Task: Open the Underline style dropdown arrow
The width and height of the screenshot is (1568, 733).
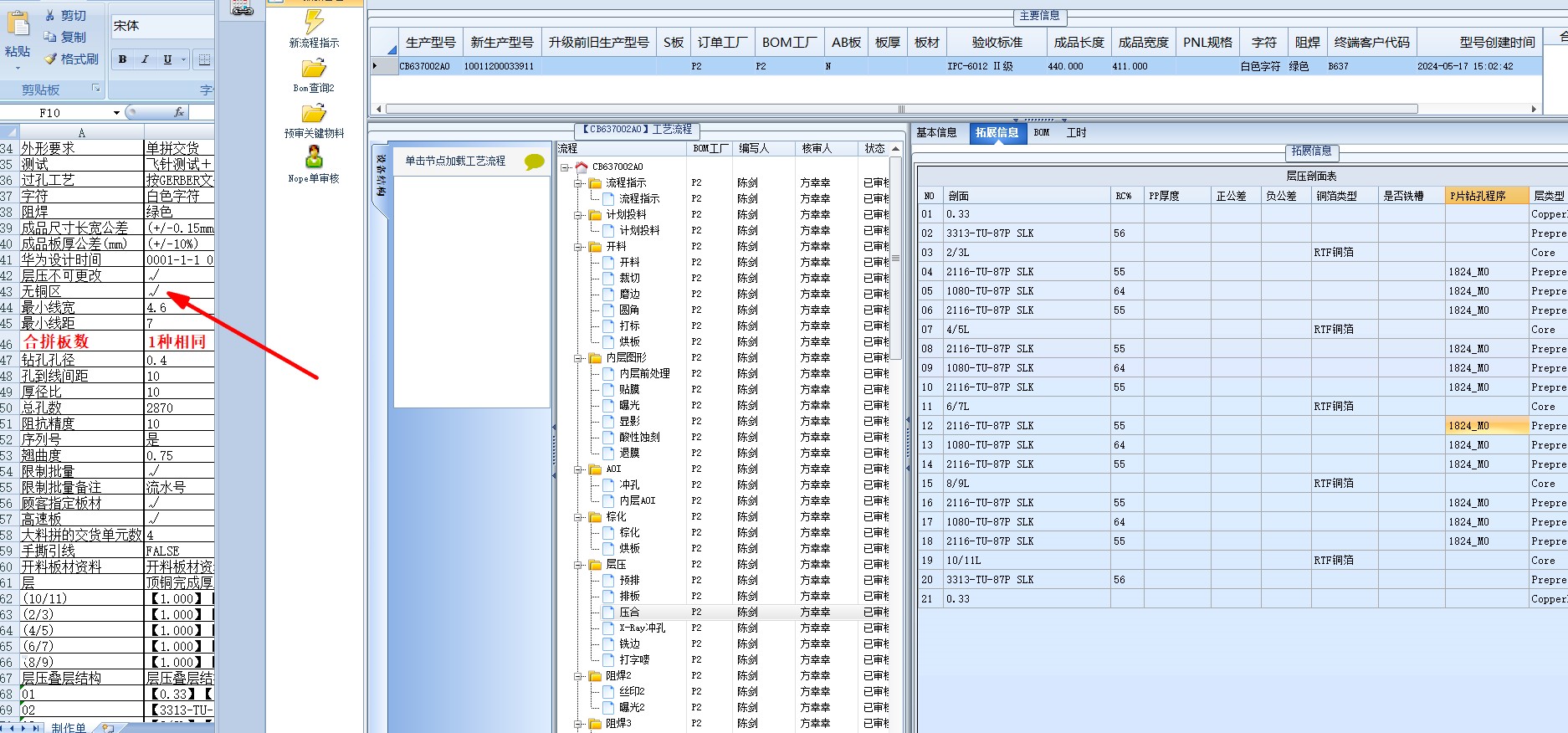Action: tap(183, 59)
